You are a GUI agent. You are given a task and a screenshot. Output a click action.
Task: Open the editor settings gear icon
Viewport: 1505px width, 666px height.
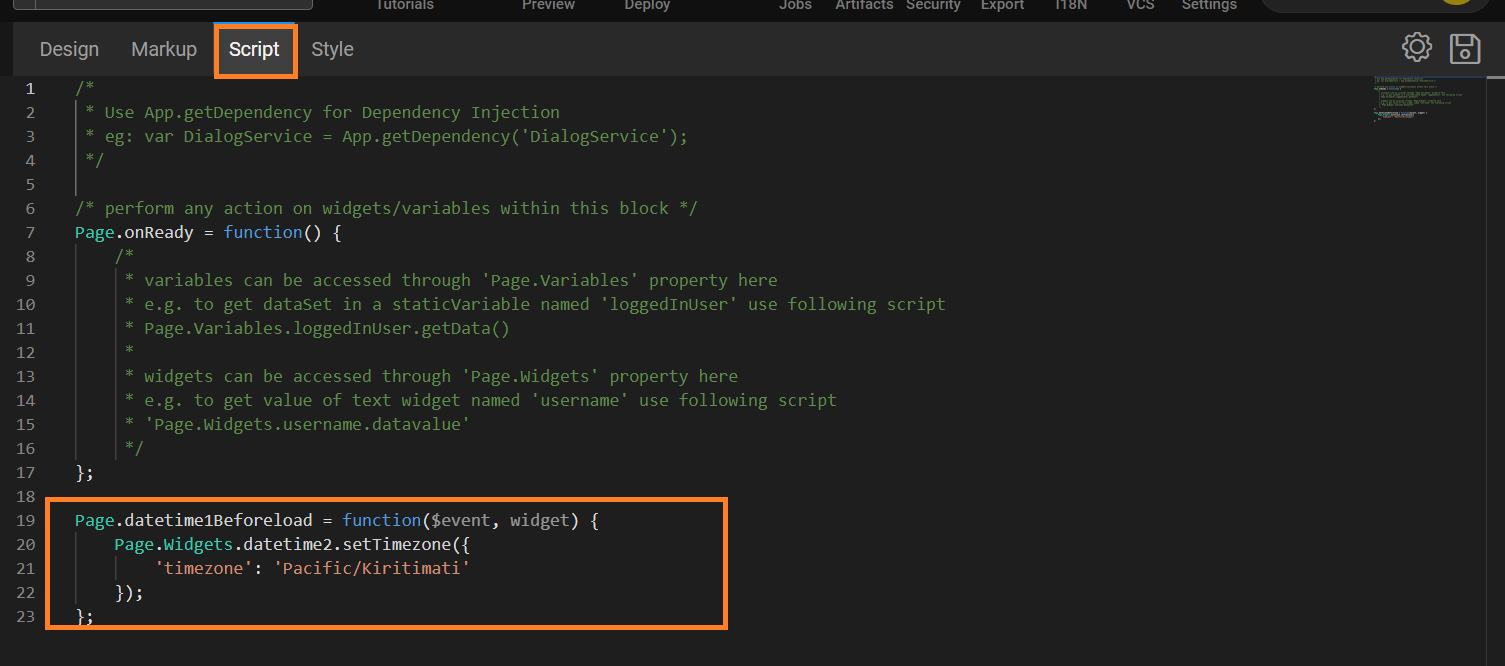(x=1416, y=46)
